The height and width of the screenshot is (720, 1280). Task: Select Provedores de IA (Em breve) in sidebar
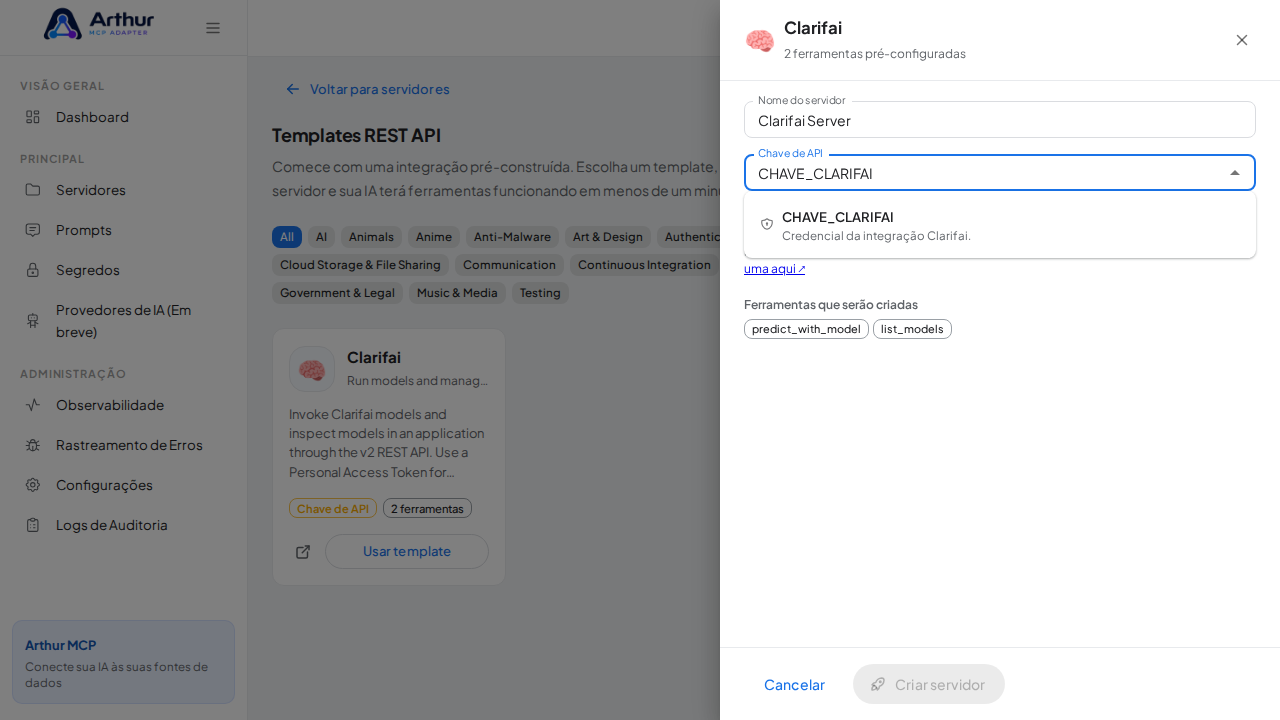pyautogui.click(x=123, y=320)
